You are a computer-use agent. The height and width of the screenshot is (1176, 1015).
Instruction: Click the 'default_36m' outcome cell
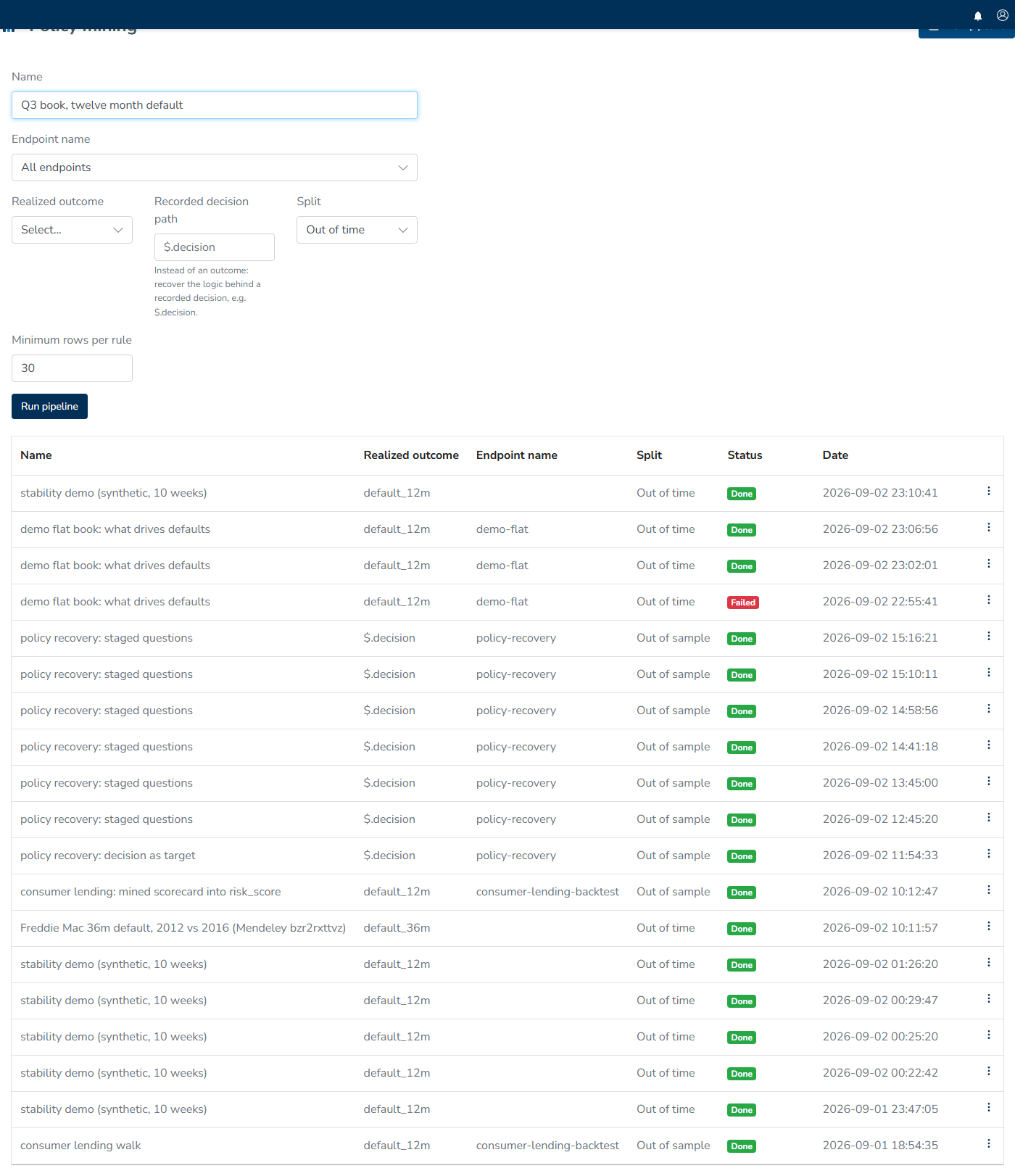click(397, 928)
